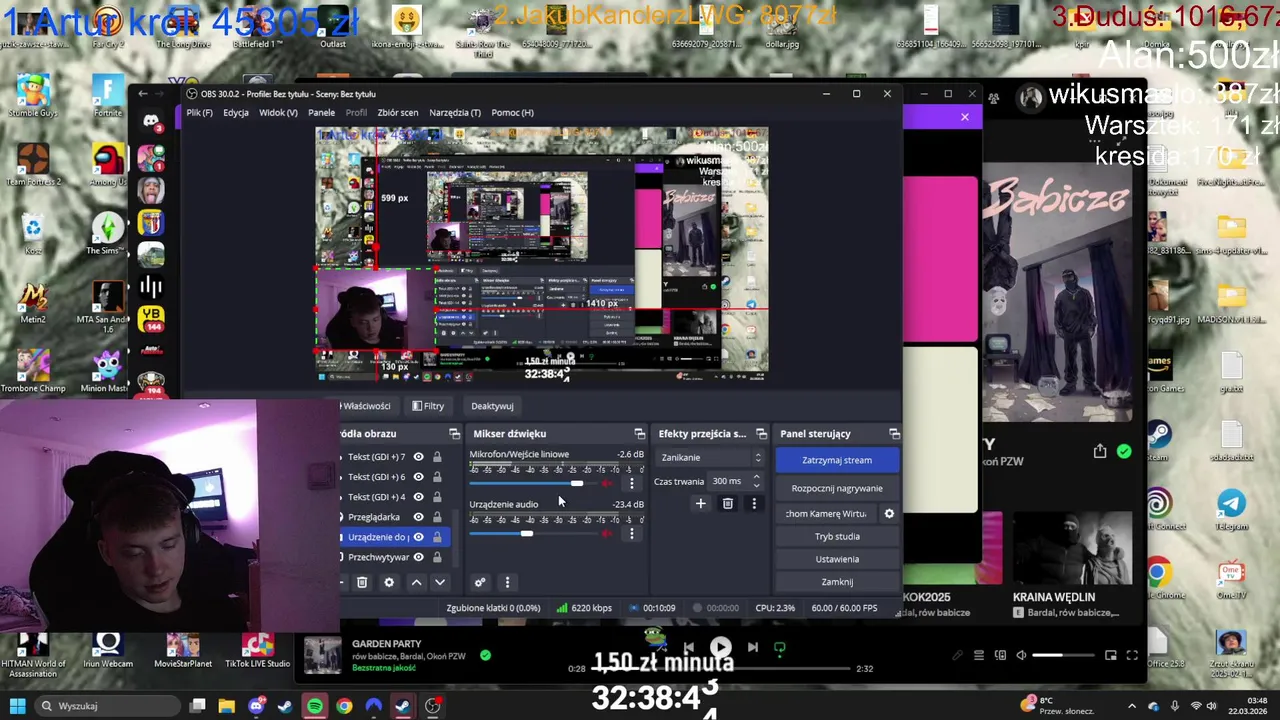Hide Przeglądarka source via eye icon
Viewport: 1280px width, 720px height.
click(x=418, y=517)
